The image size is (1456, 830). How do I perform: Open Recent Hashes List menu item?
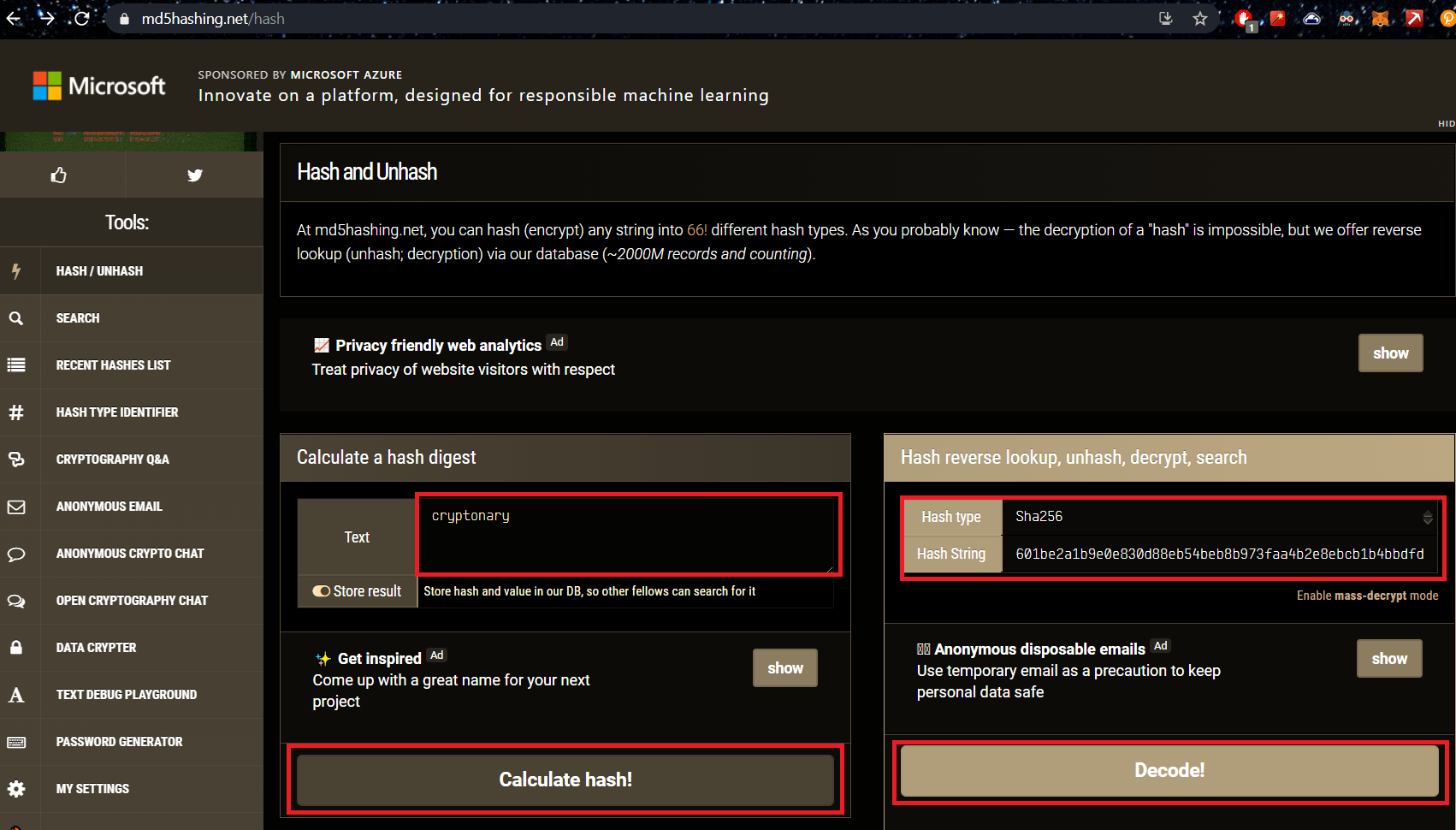pos(113,365)
